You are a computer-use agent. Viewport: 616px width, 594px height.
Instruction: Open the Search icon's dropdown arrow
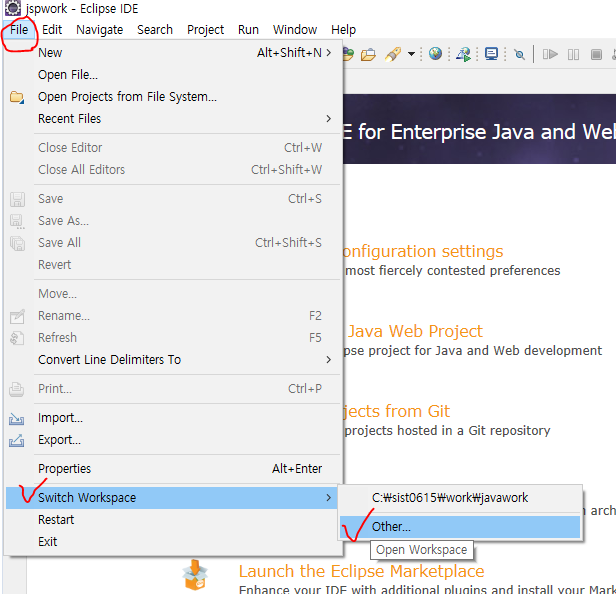(411, 54)
